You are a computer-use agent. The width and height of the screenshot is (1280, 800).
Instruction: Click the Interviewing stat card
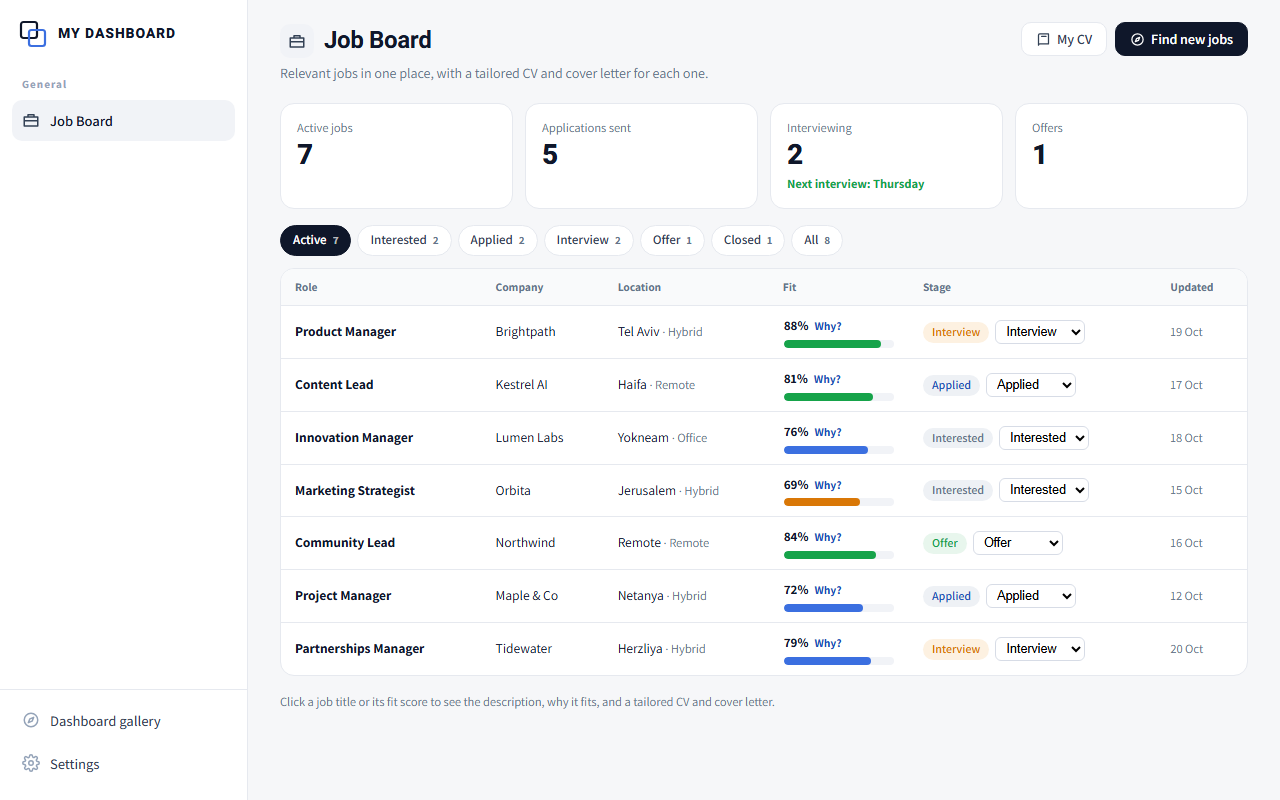pos(886,156)
